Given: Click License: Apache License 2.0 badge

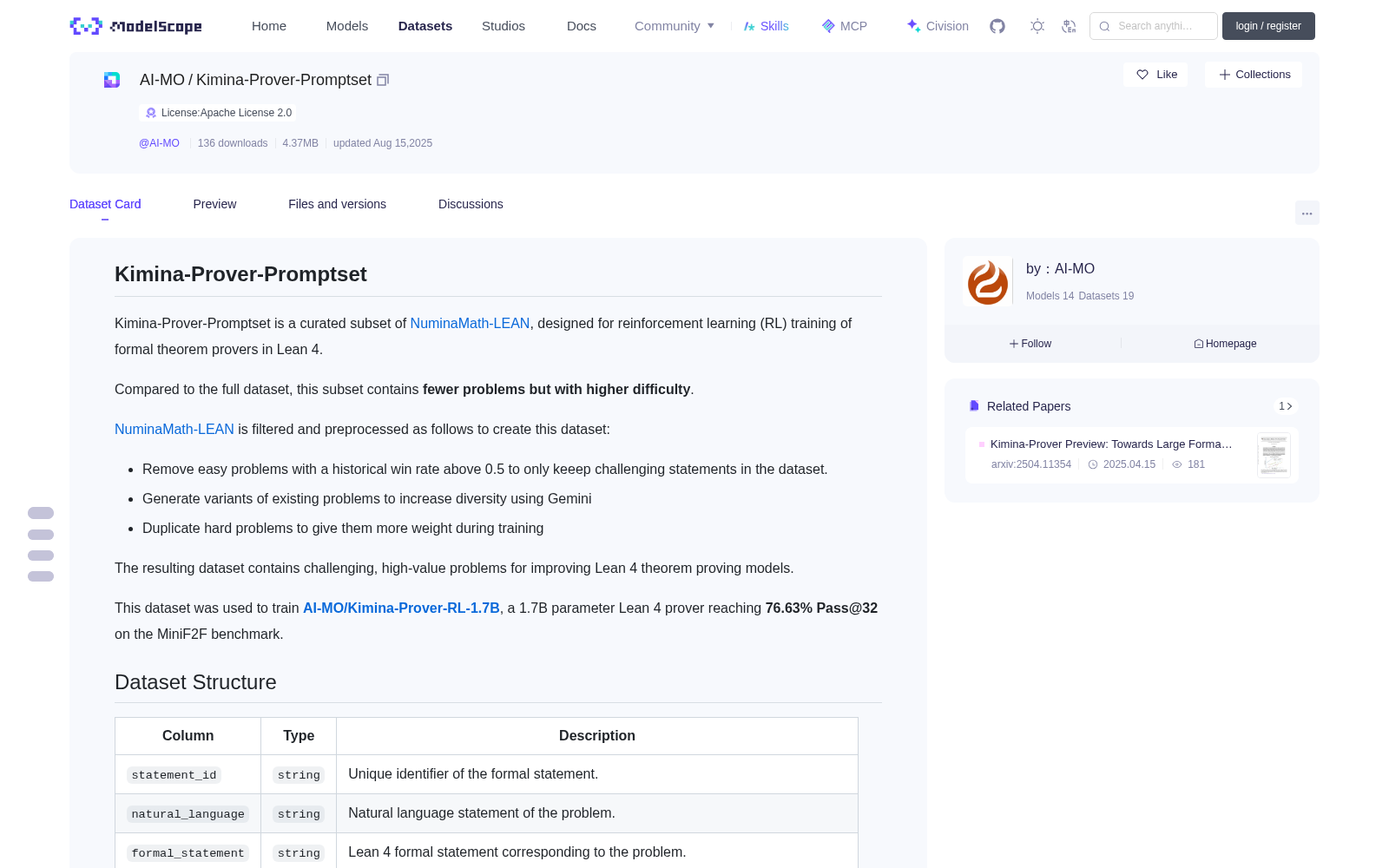Looking at the screenshot, I should click(218, 113).
